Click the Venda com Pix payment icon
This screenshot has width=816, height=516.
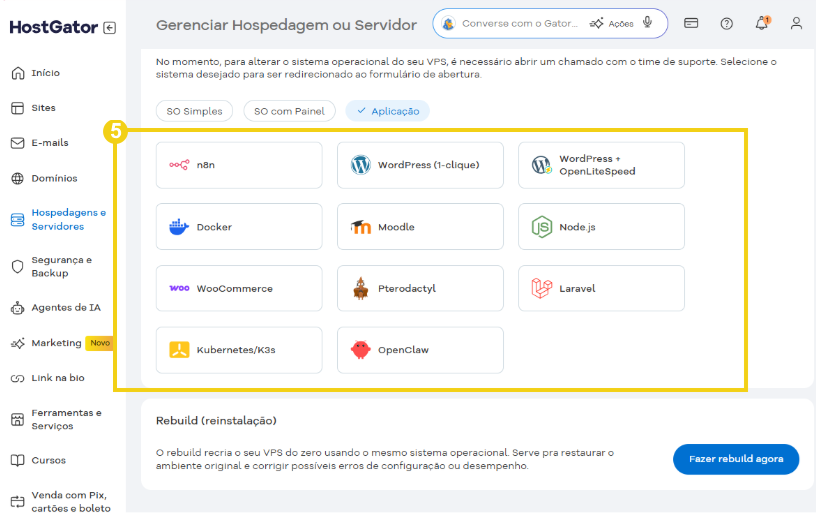(x=18, y=501)
